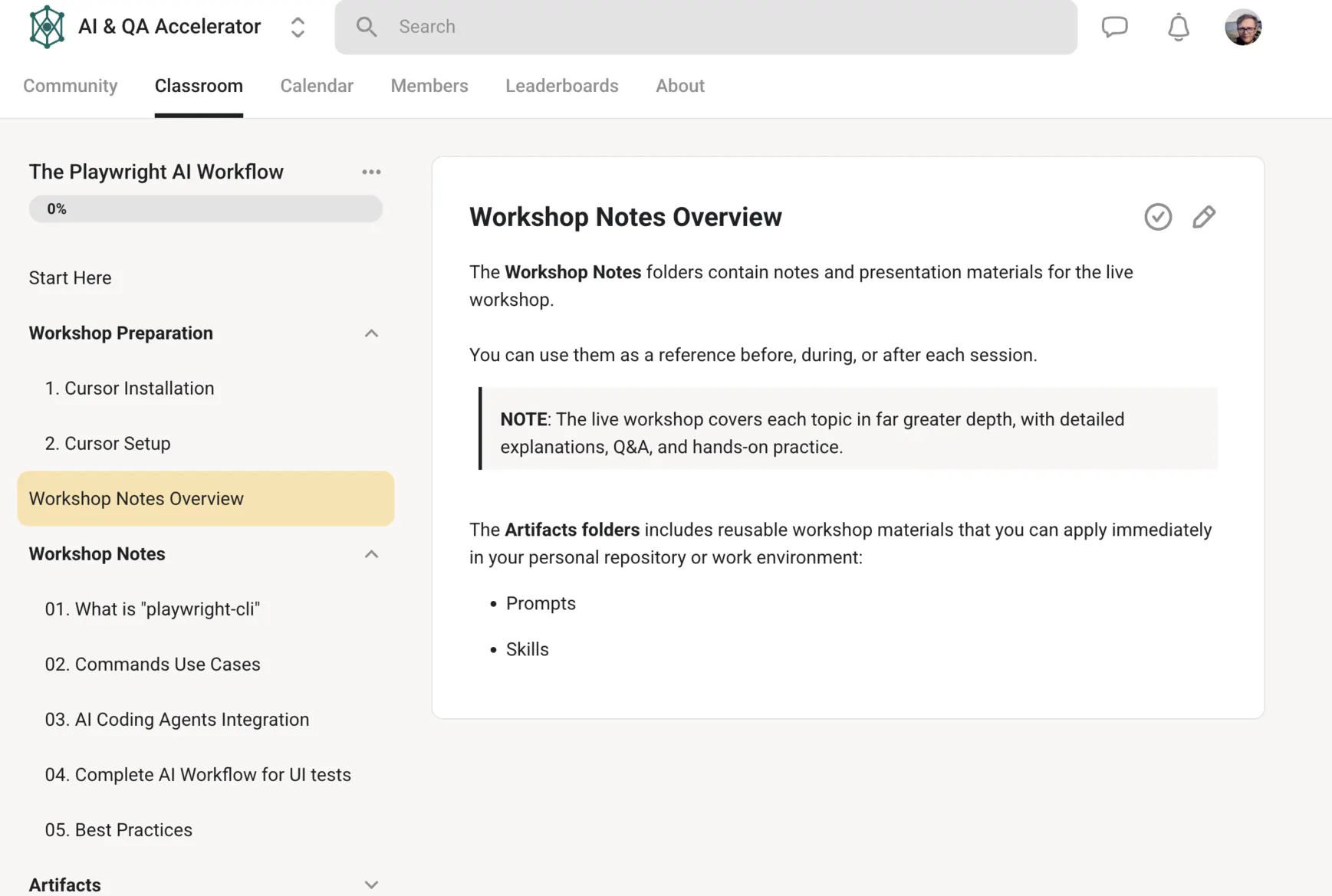
Task: Open the Start Here lesson
Action: [x=71, y=277]
